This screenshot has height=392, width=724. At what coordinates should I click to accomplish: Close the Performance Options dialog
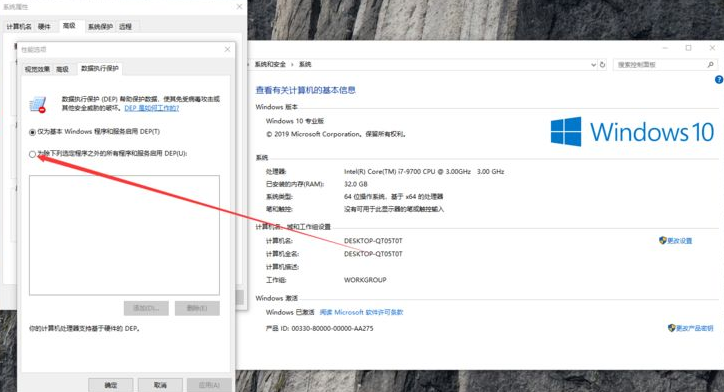227,49
